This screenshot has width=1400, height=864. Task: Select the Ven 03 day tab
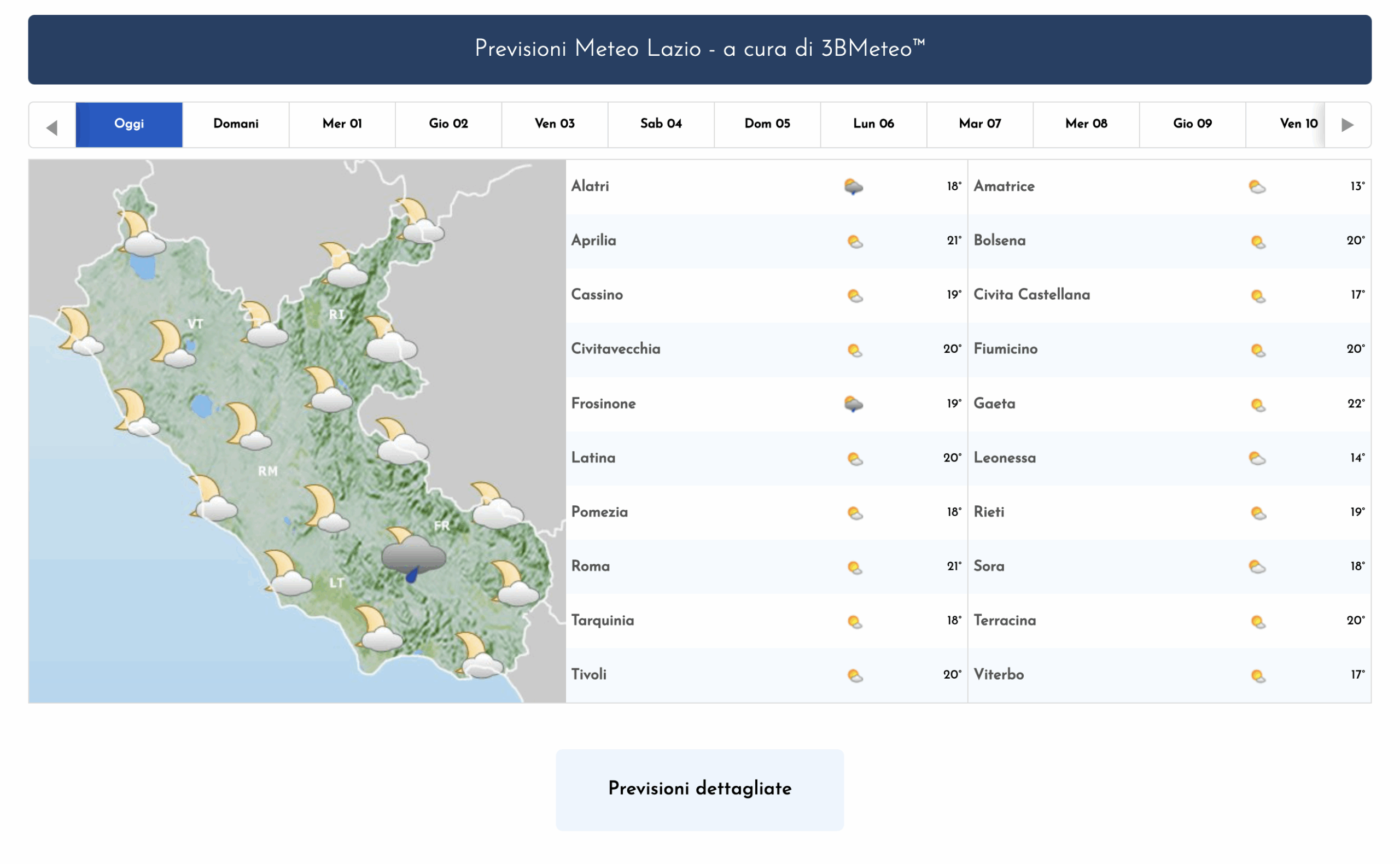tap(555, 124)
